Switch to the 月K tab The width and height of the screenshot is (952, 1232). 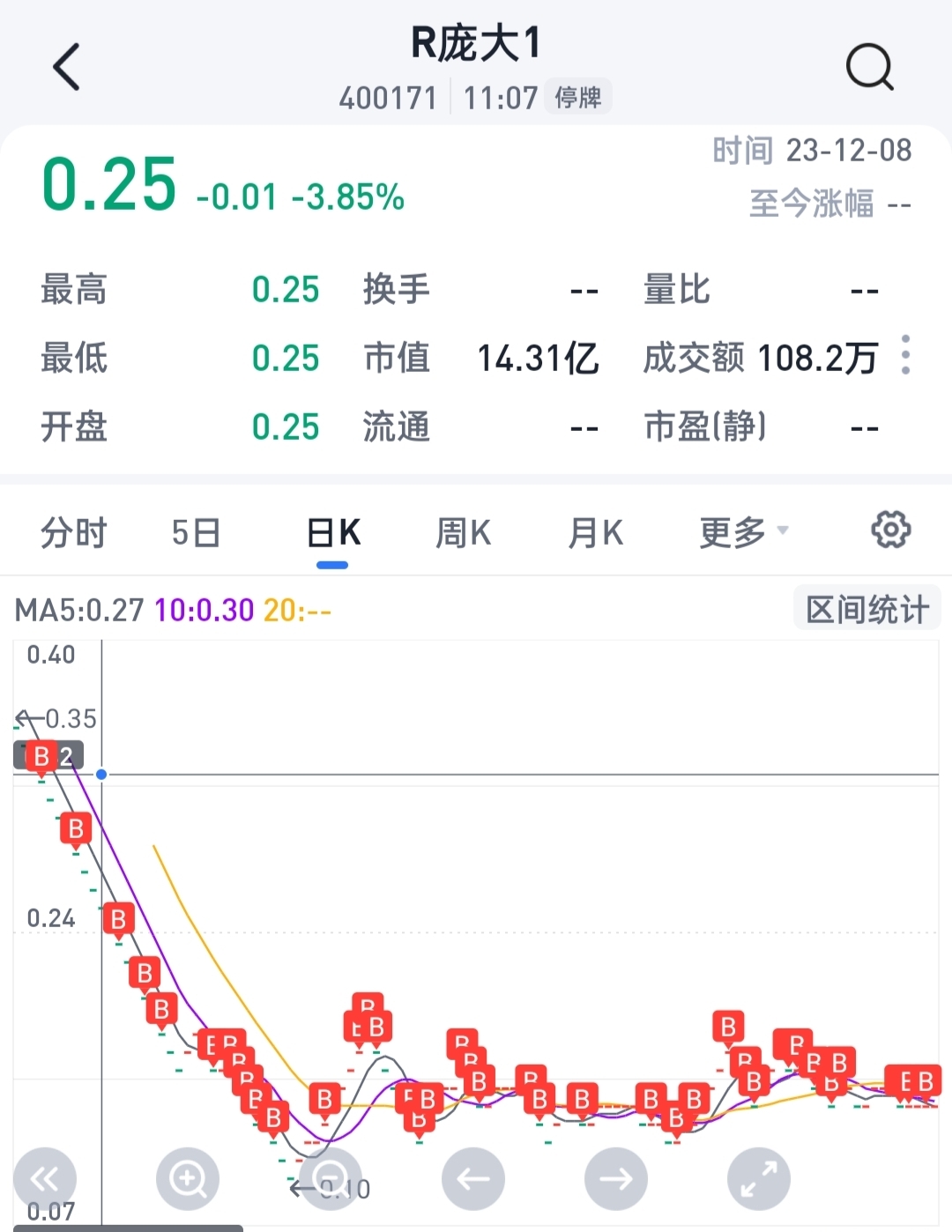(x=596, y=533)
